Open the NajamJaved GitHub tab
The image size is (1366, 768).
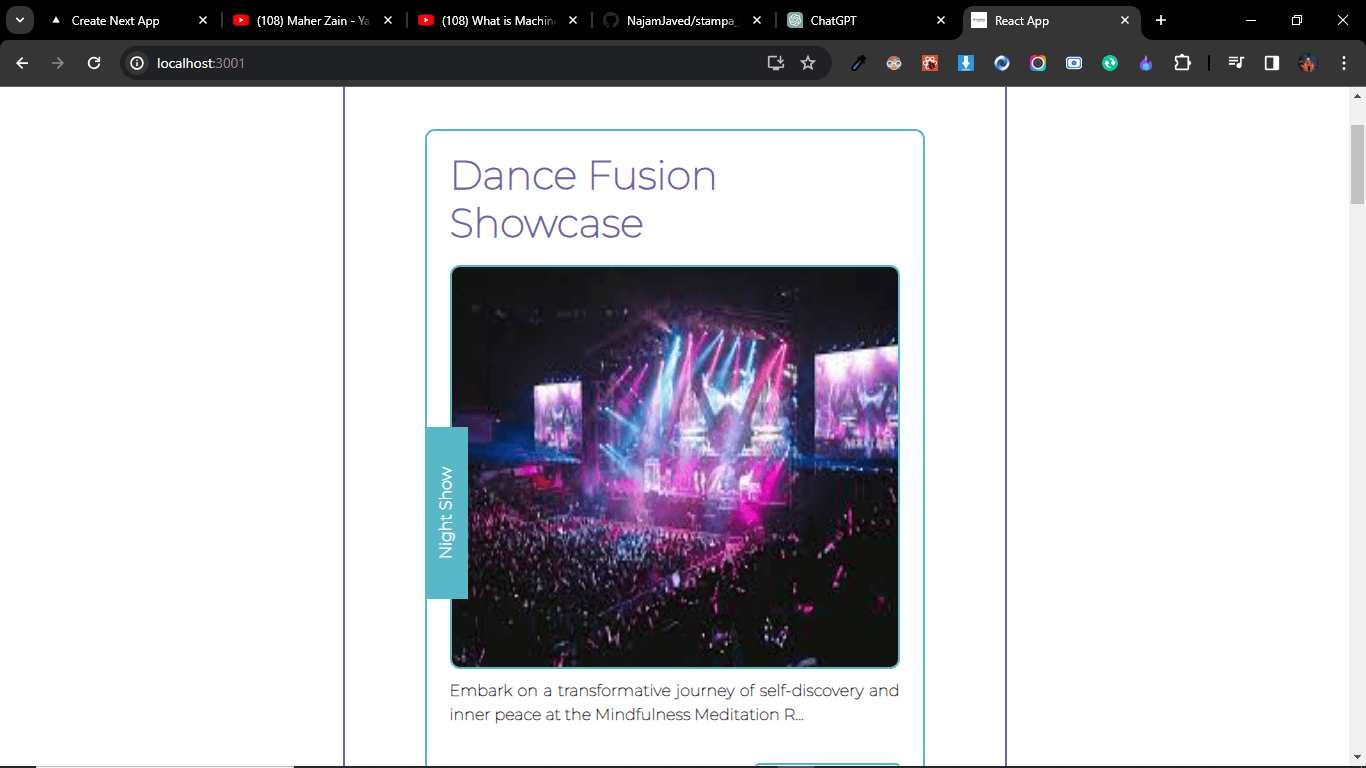[682, 20]
